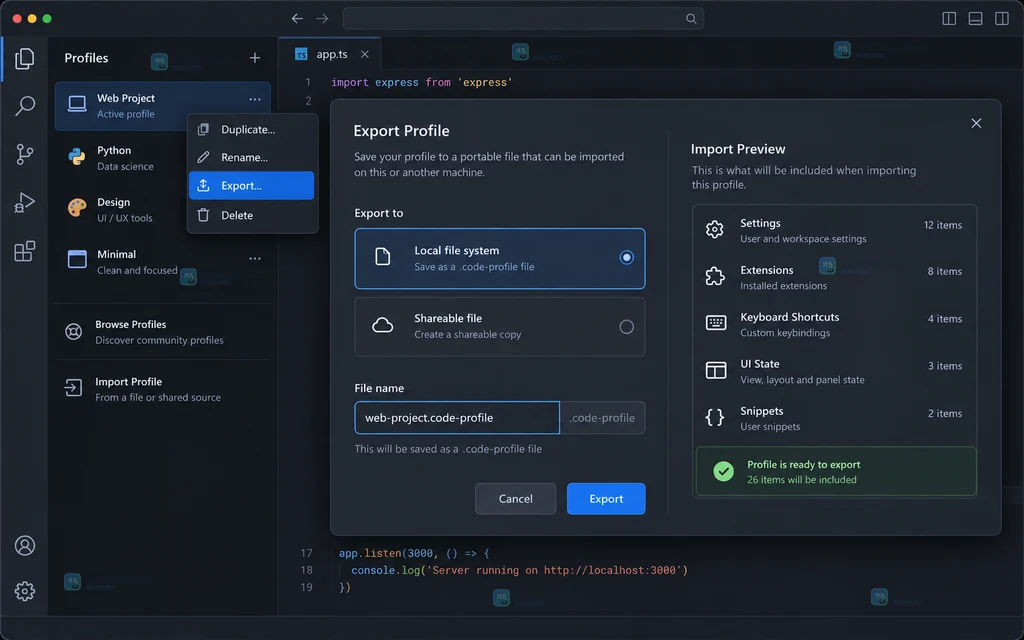Viewport: 1024px width, 640px height.
Task: Toggle secondary sidebar layout icon
Action: [1002, 18]
